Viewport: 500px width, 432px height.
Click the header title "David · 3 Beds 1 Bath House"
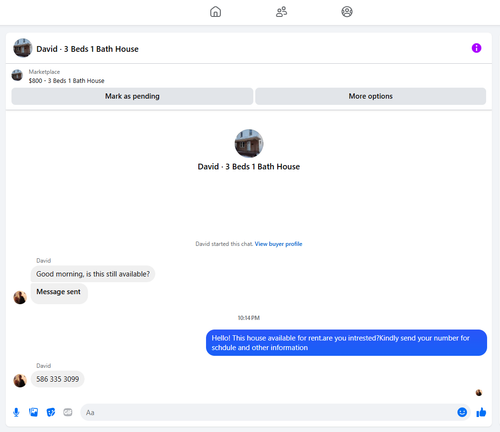(87, 49)
